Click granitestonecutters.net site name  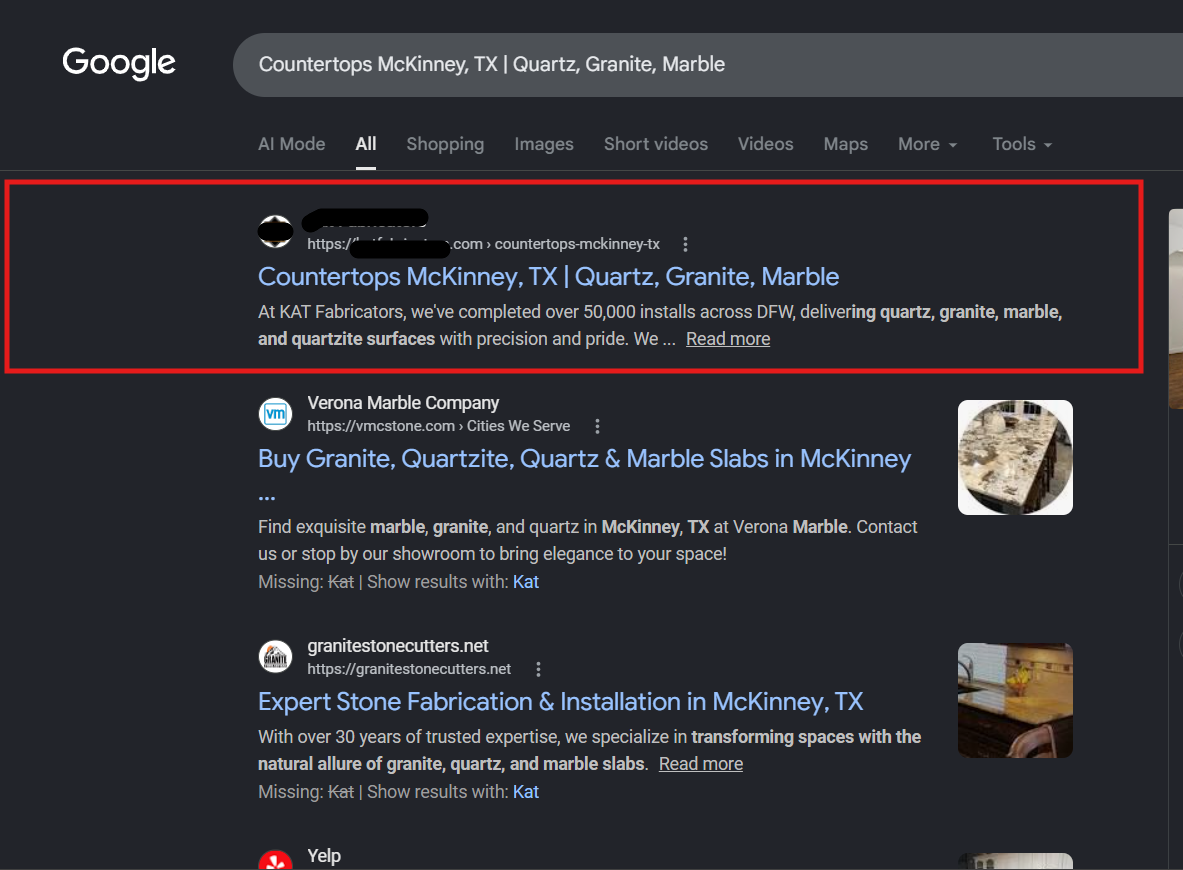(x=398, y=646)
